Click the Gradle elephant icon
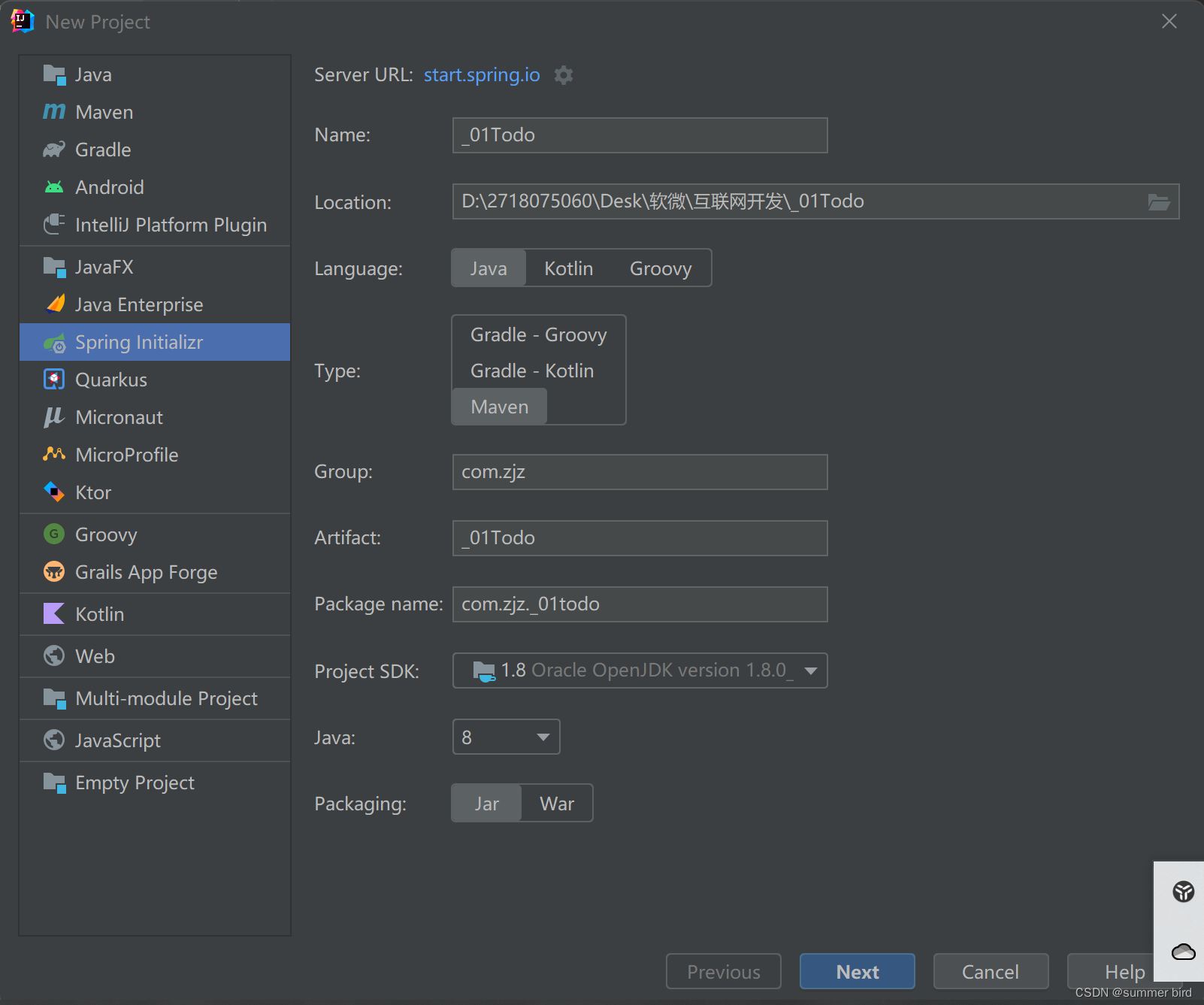Image resolution: width=1204 pixels, height=1005 pixels. point(54,150)
